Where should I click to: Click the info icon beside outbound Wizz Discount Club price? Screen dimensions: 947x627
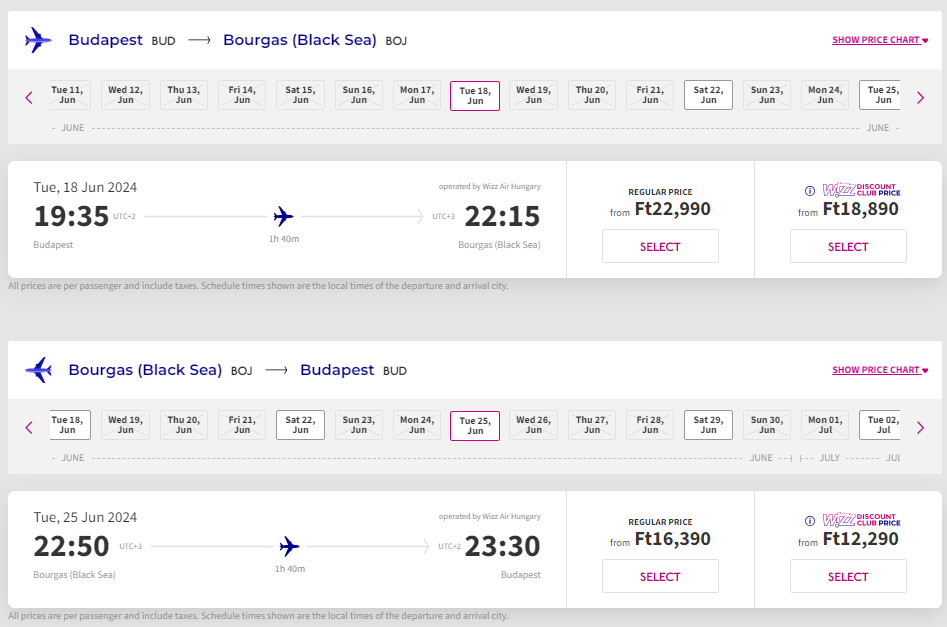click(x=810, y=191)
